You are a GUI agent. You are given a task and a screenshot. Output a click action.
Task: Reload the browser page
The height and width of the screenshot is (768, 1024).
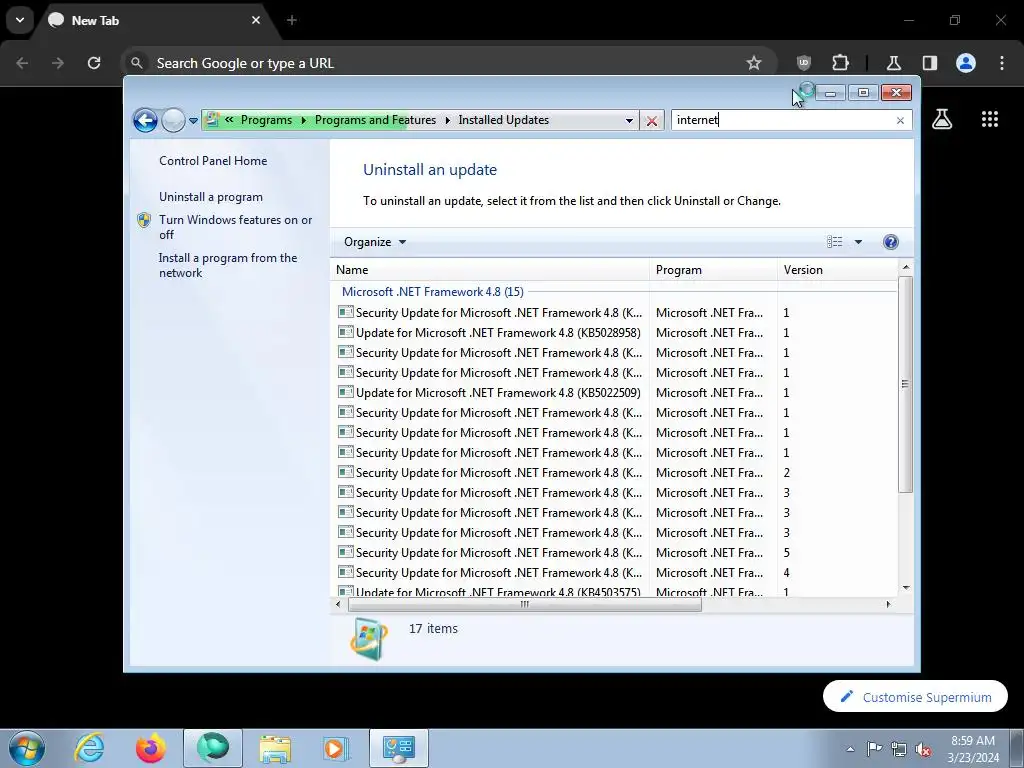94,63
